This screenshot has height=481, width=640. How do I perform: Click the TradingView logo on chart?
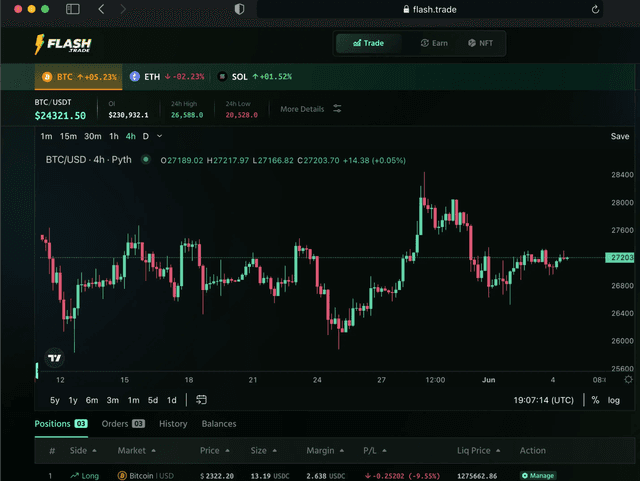point(54,358)
